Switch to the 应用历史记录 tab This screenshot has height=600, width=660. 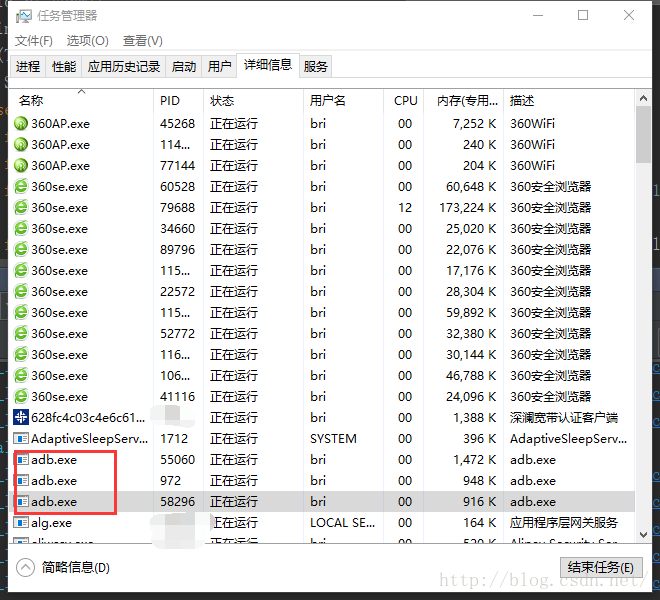[124, 67]
